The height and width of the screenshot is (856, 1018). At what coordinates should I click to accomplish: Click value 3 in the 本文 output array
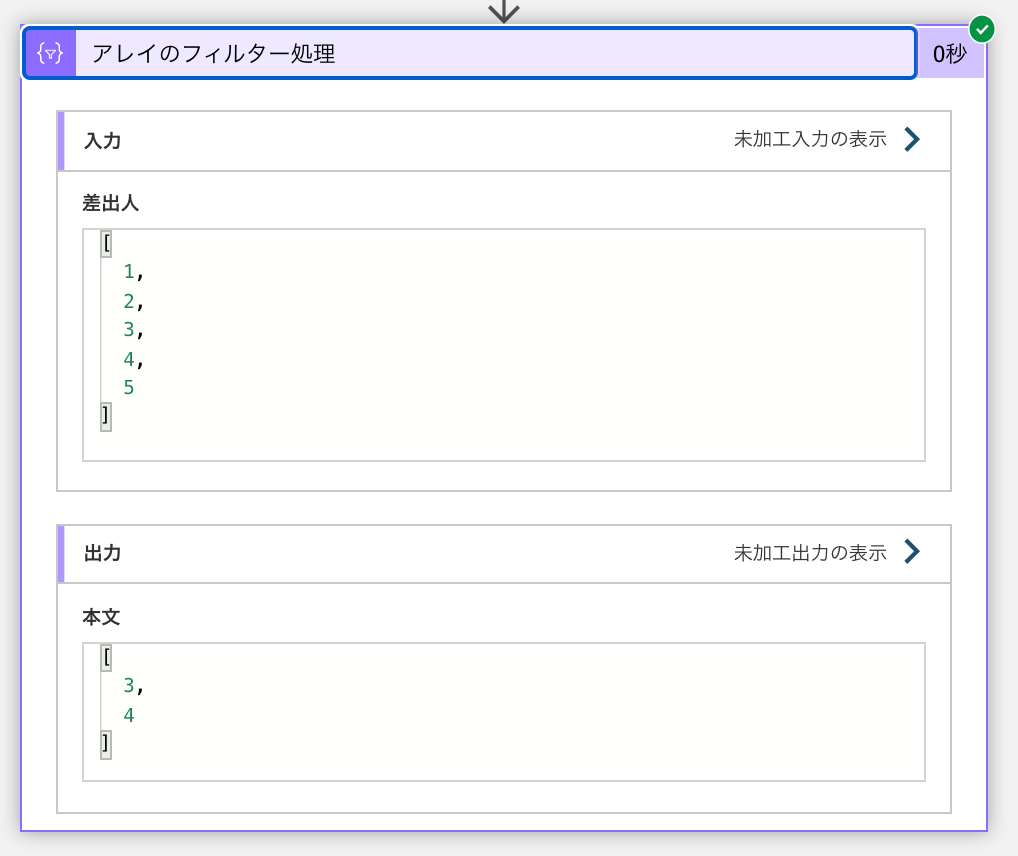click(129, 686)
